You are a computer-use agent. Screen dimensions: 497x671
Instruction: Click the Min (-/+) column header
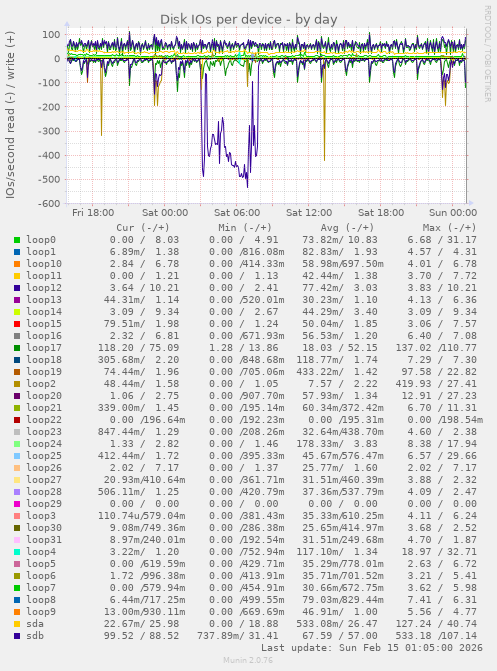pyautogui.click(x=245, y=228)
